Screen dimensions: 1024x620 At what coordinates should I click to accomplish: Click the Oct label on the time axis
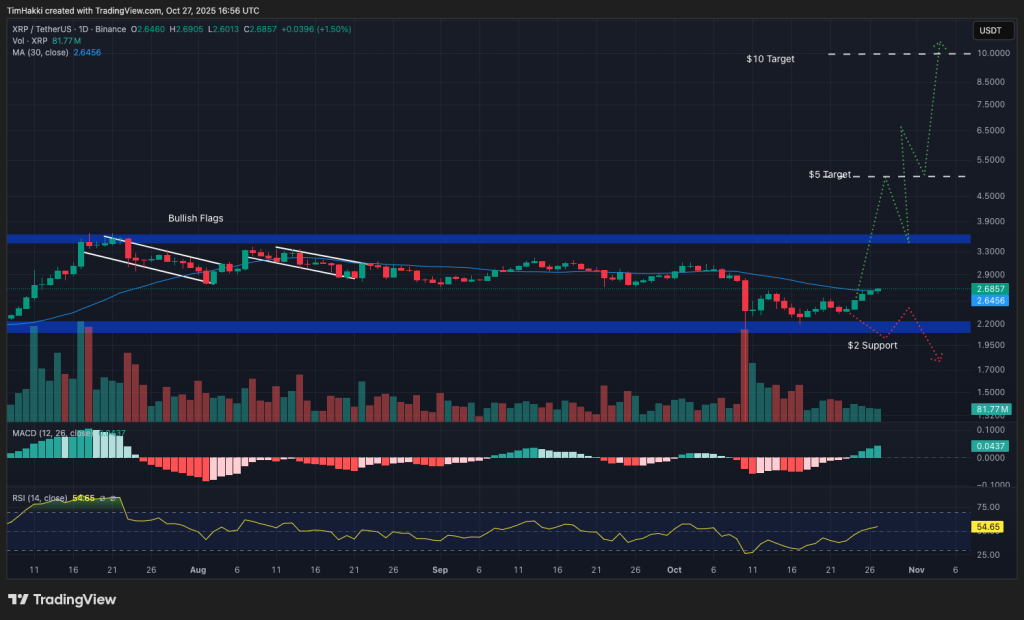tap(674, 569)
